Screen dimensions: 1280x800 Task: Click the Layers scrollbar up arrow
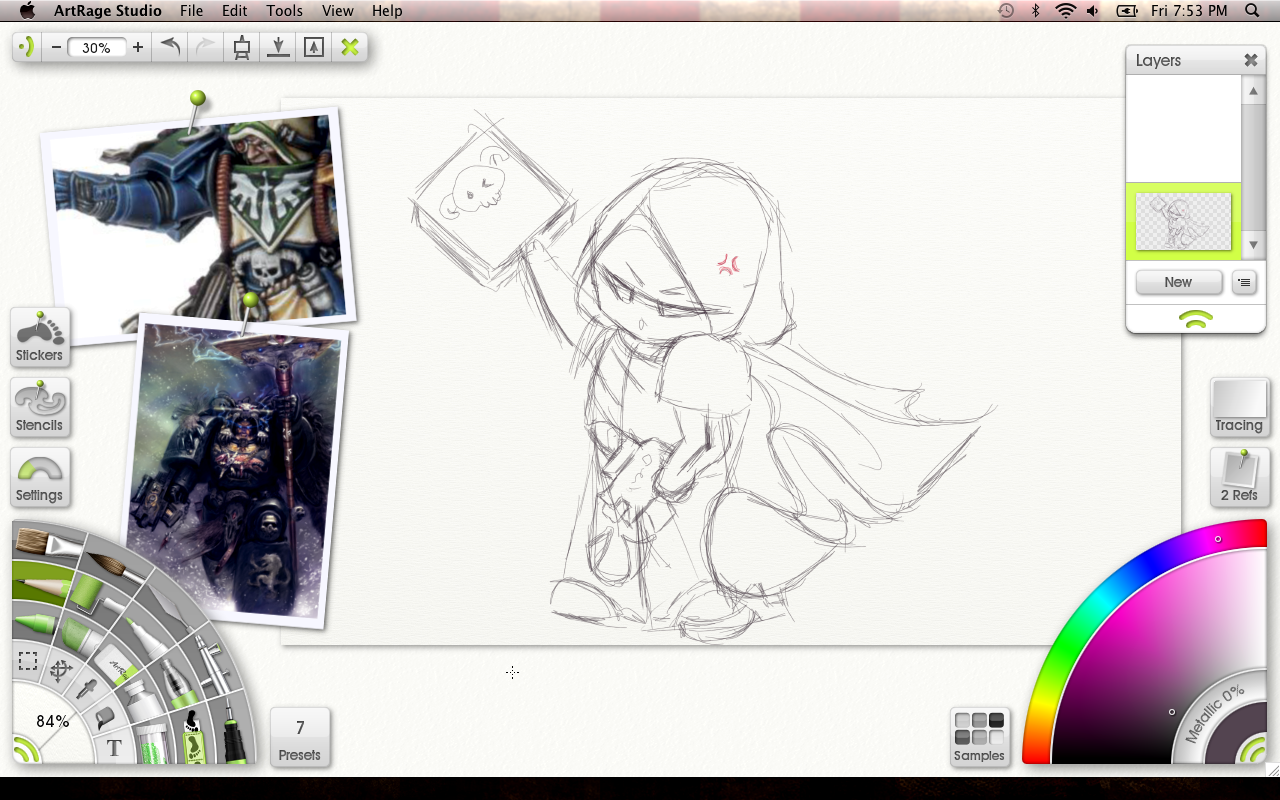pos(1254,90)
